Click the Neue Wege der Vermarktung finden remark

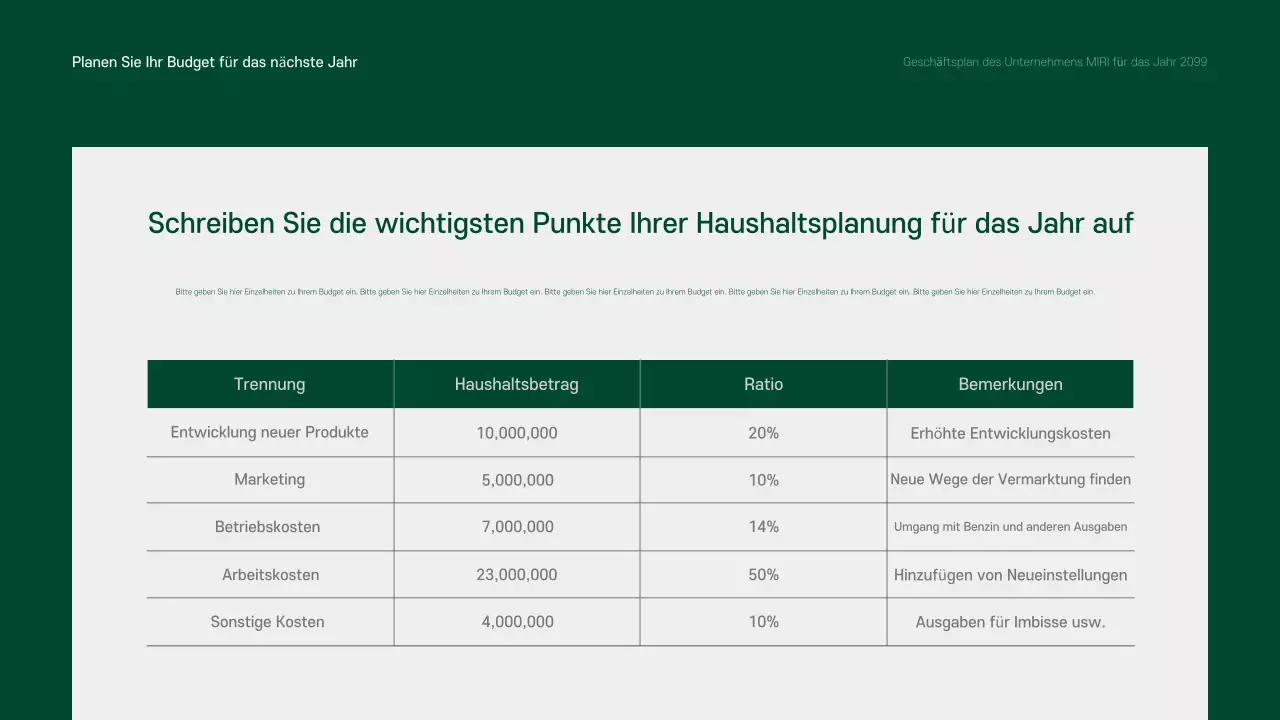(x=1010, y=479)
